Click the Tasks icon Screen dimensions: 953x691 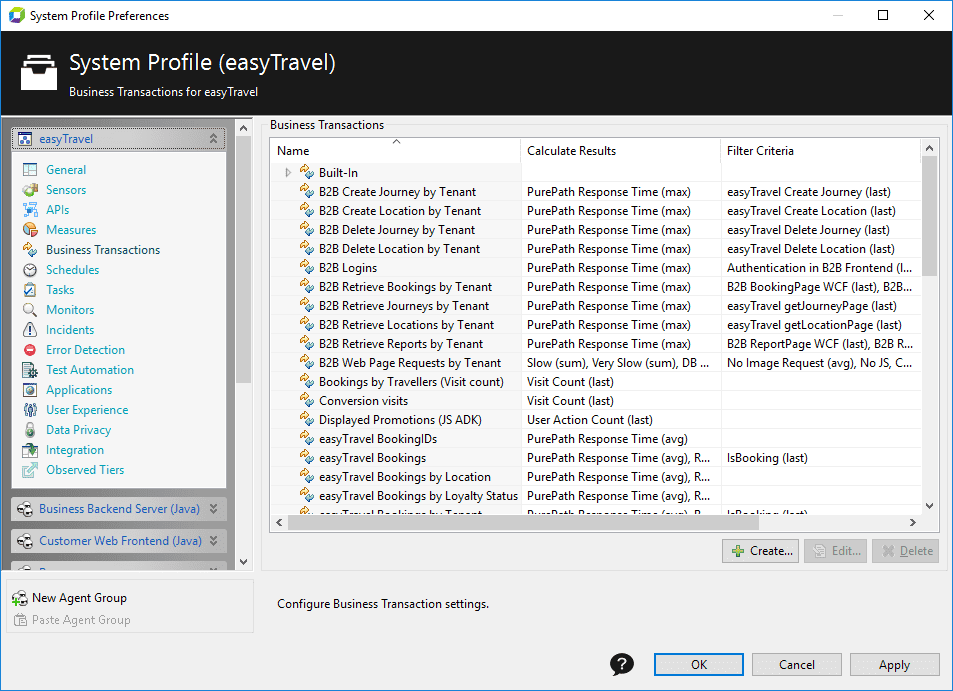coord(30,290)
